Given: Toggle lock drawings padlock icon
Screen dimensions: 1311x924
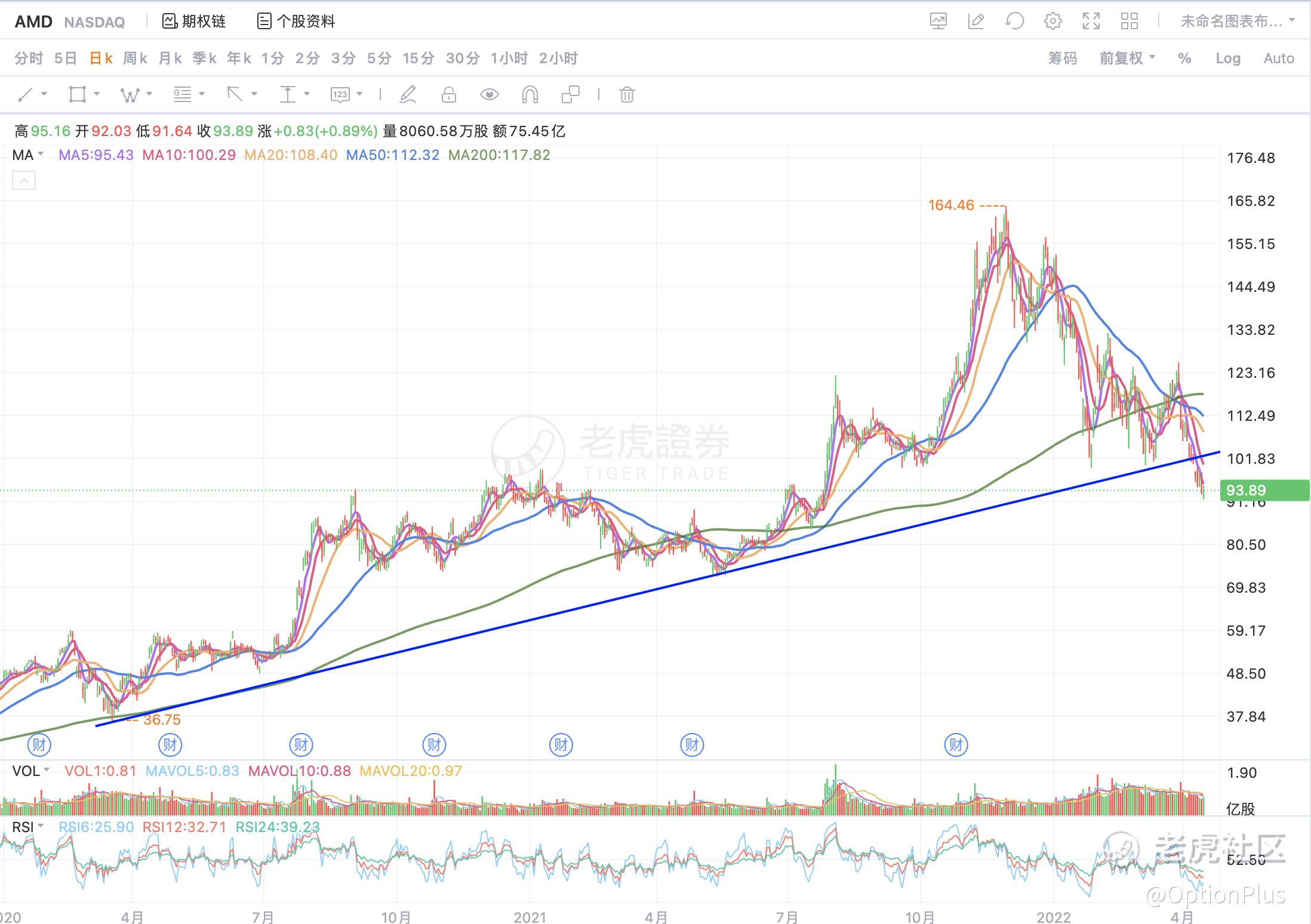Looking at the screenshot, I should click(449, 94).
